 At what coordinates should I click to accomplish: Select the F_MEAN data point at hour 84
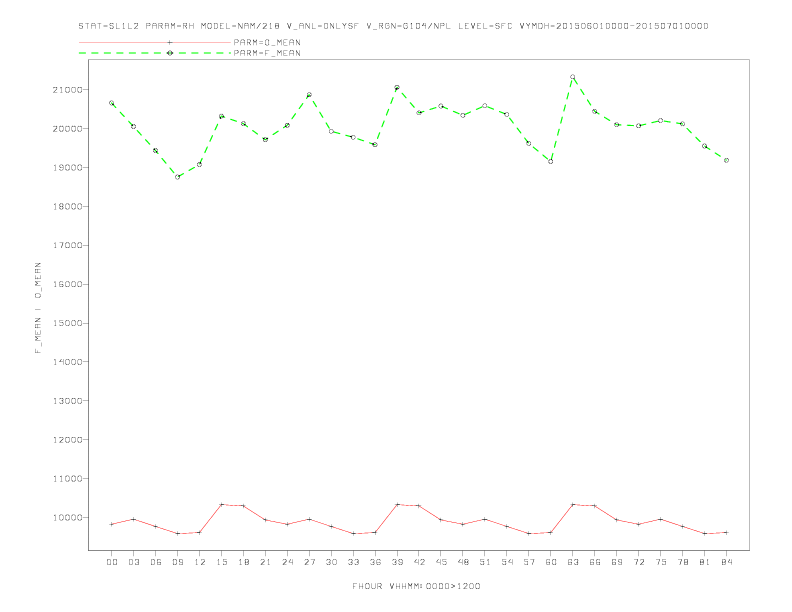click(726, 161)
